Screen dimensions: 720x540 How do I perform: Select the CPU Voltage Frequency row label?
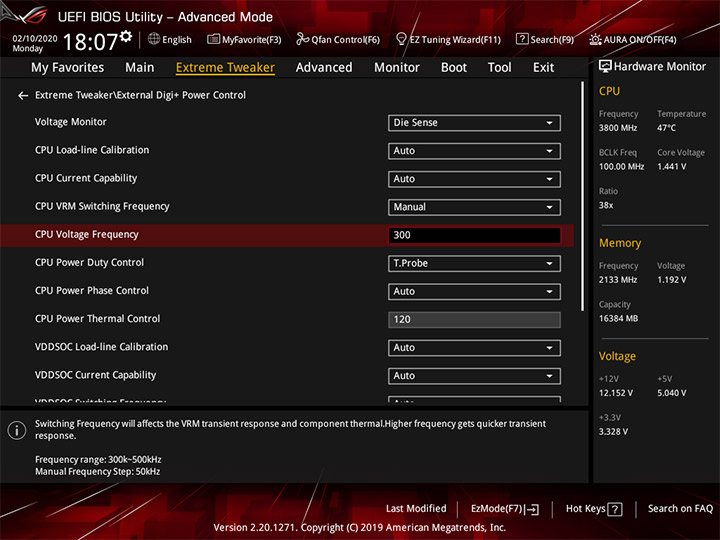(x=87, y=235)
